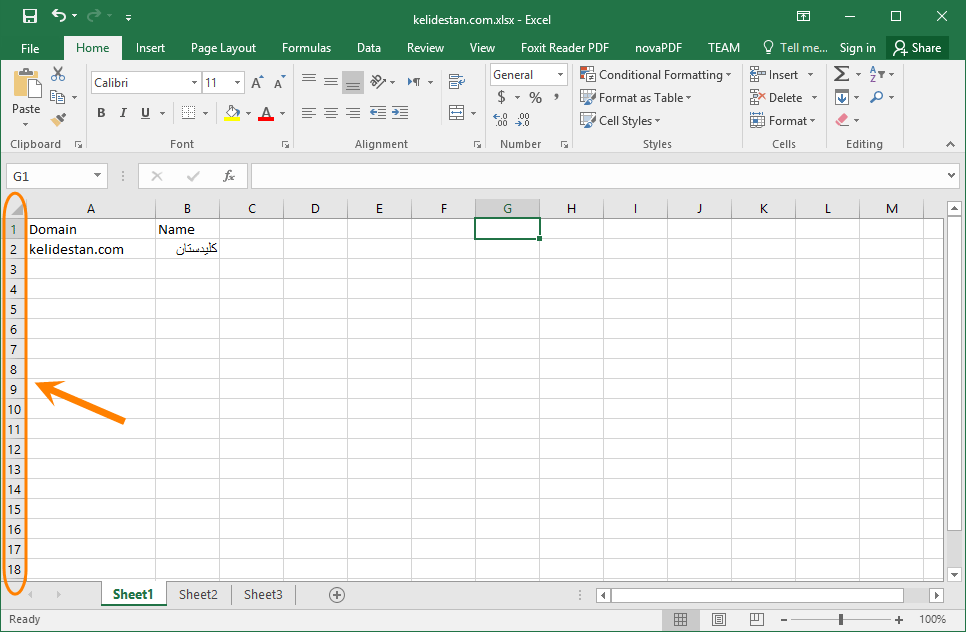This screenshot has width=966, height=632.
Task: Cut selection with scissors icon
Action: click(58, 74)
